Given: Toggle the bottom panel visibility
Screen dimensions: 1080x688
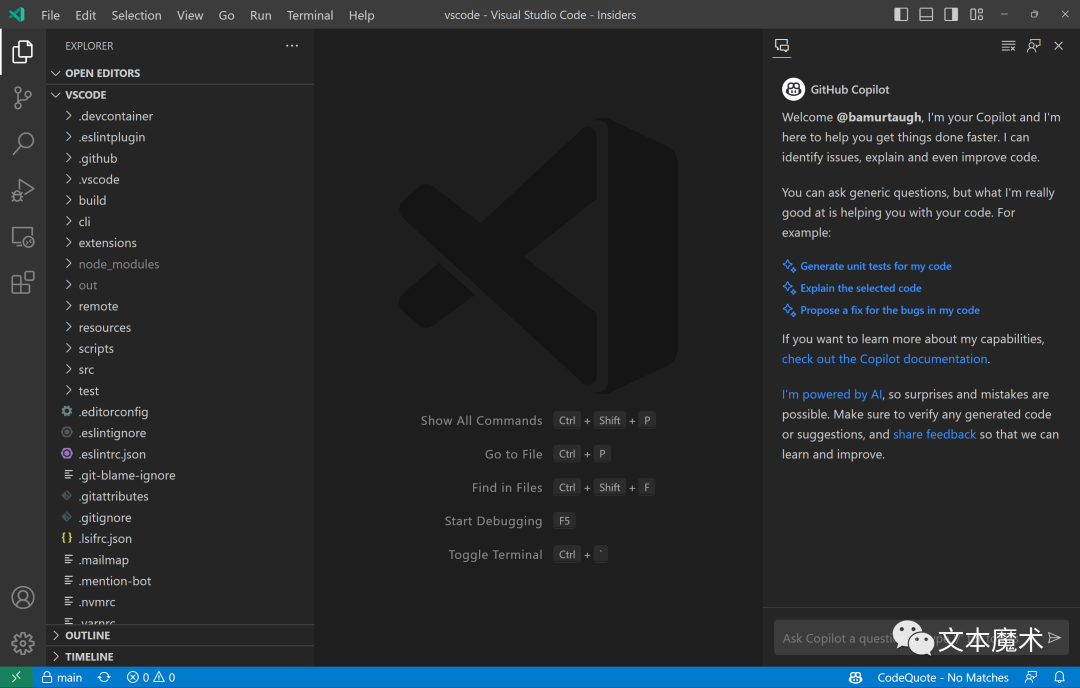Looking at the screenshot, I should 926,14.
